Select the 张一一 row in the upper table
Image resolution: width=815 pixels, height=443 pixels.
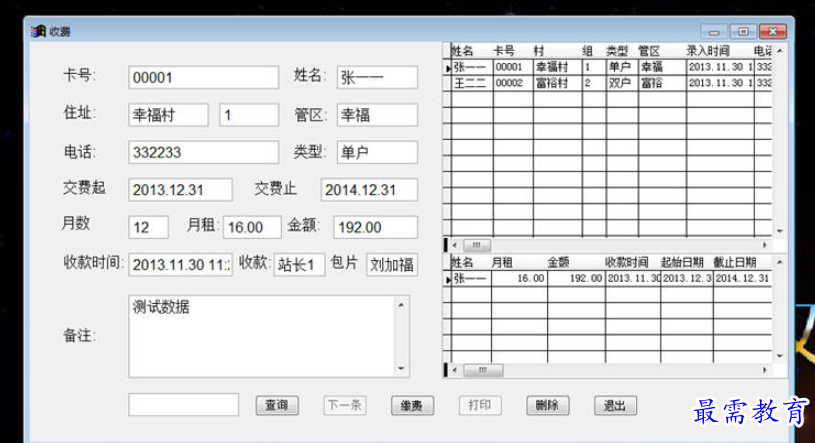607,67
